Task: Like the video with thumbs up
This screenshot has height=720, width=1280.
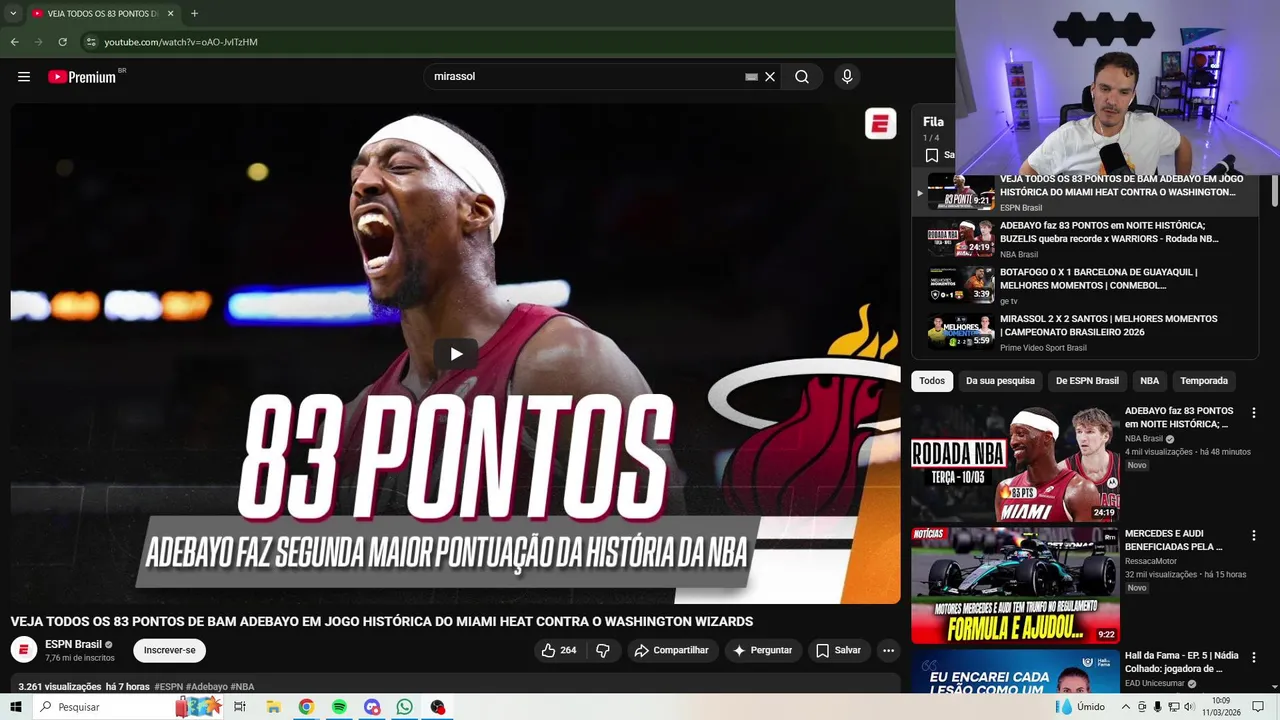Action: coord(559,650)
